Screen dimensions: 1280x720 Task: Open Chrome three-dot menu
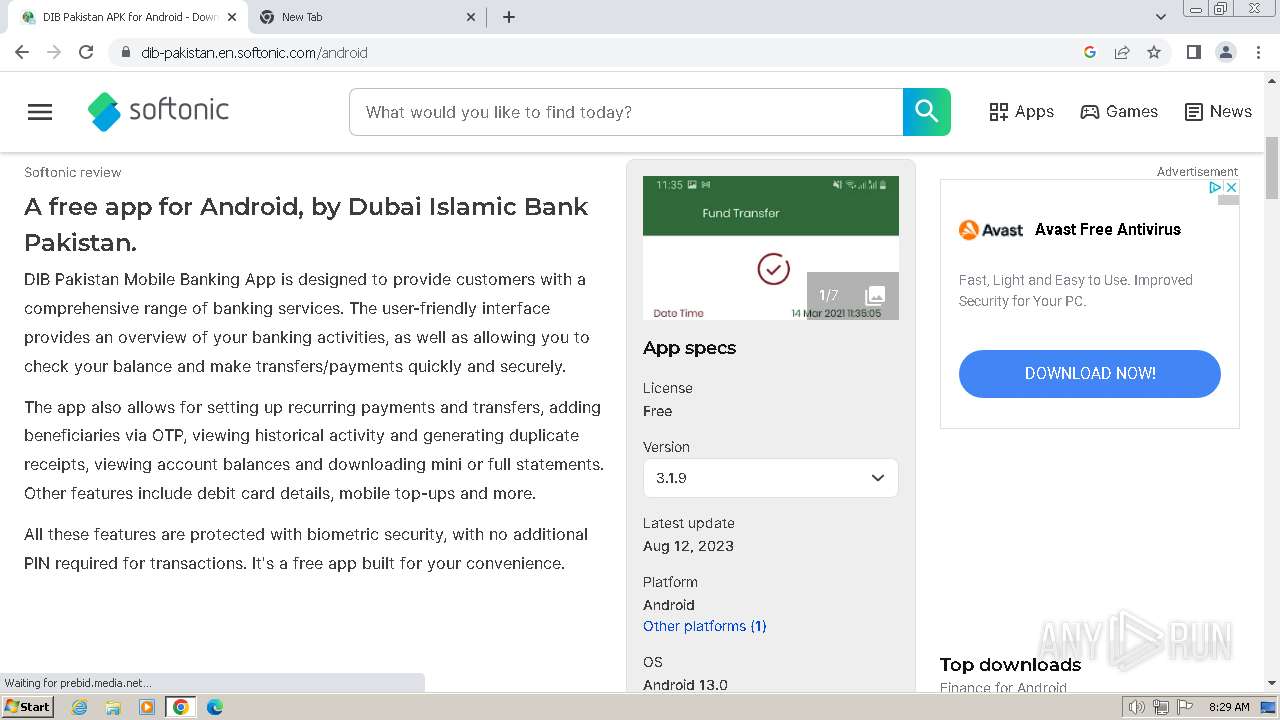1258,52
